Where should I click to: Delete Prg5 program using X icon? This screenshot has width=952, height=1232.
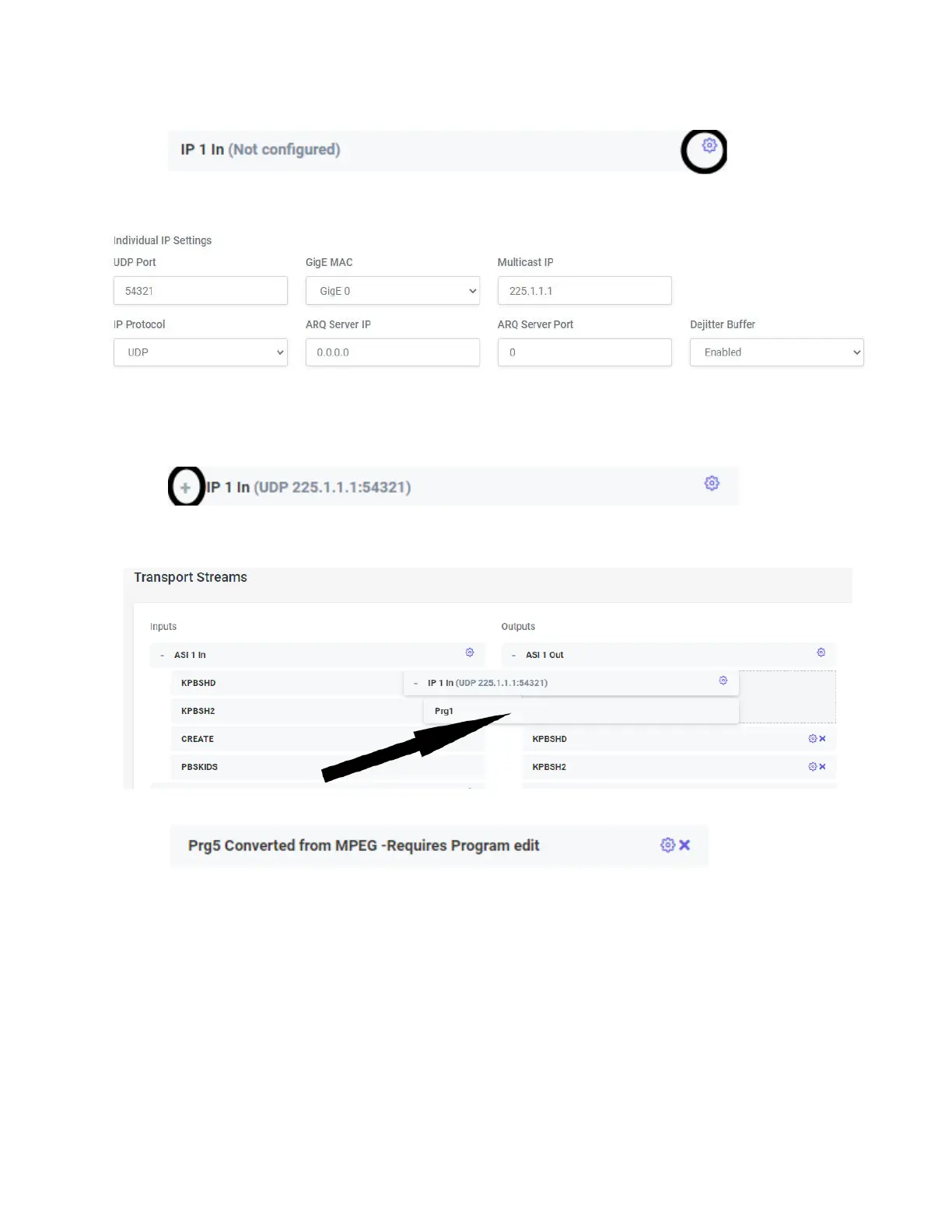point(684,845)
